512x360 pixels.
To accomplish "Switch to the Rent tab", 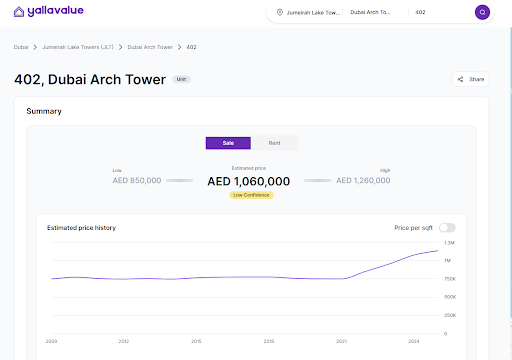I will point(274,143).
